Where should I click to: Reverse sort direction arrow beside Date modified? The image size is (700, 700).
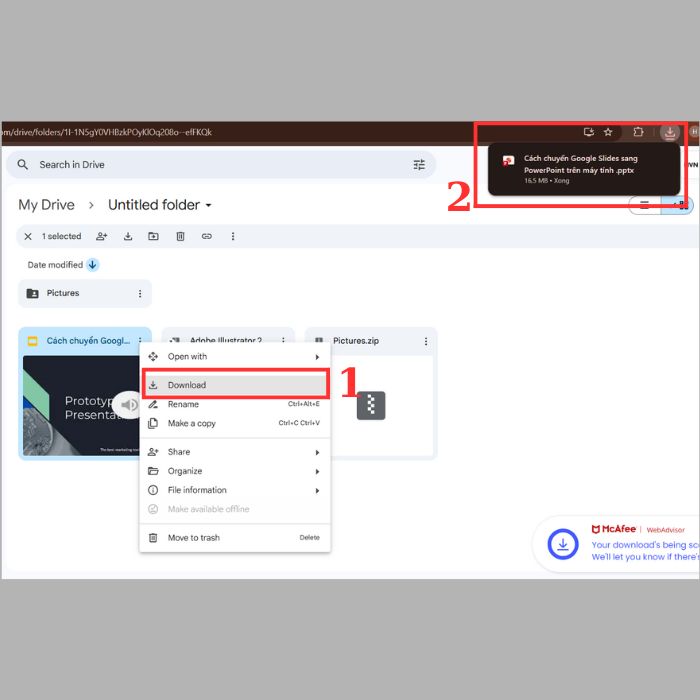point(92,265)
